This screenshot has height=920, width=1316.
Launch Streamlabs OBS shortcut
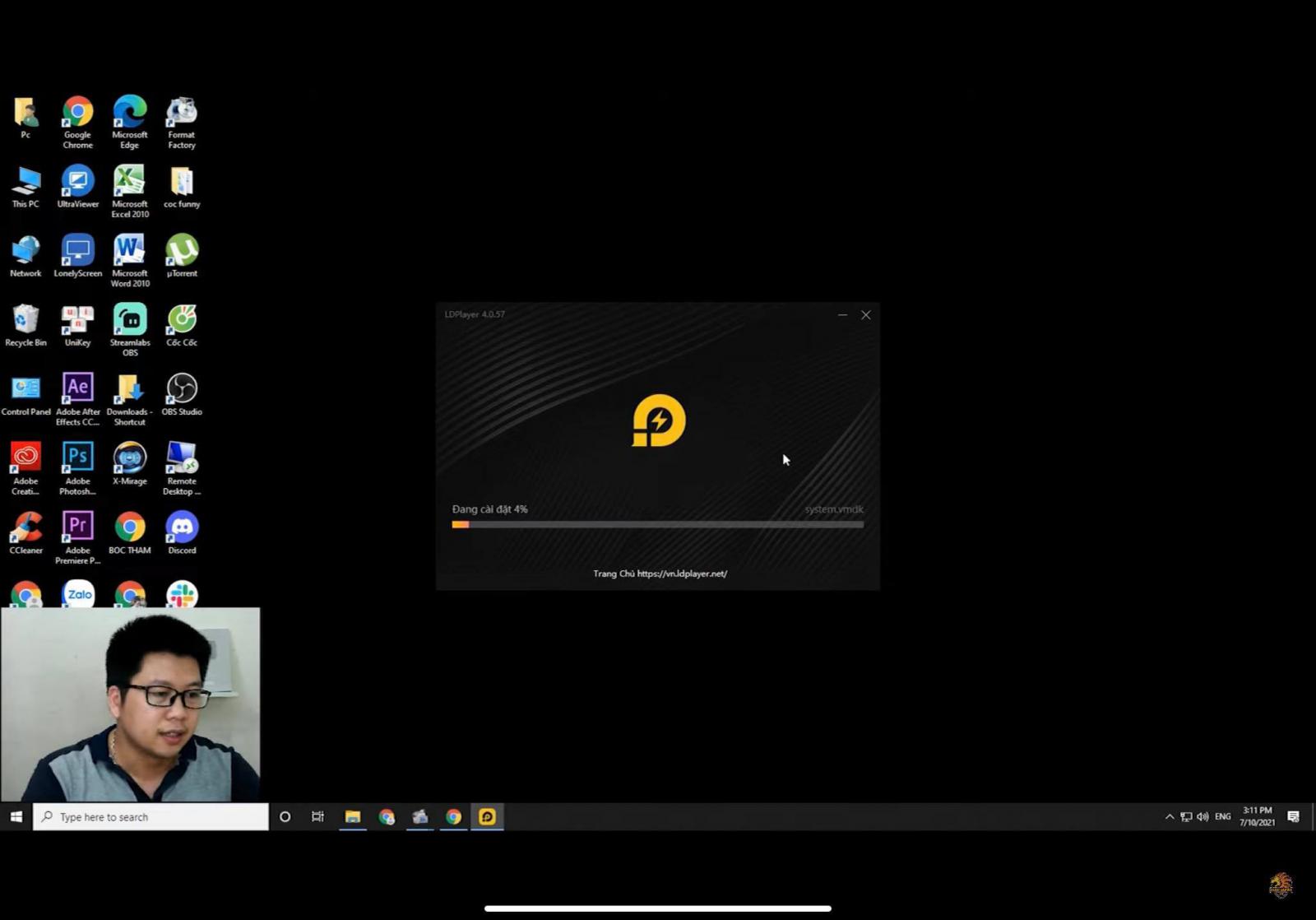(130, 330)
